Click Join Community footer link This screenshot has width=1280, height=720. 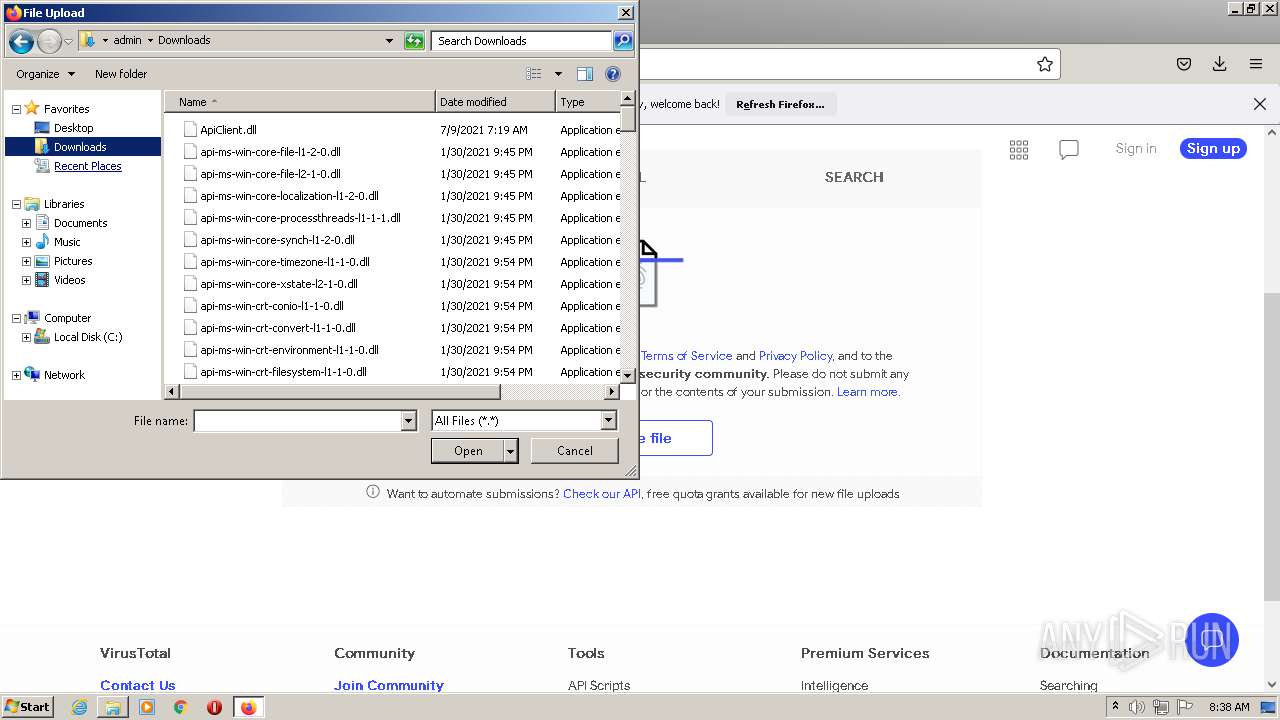tap(389, 686)
